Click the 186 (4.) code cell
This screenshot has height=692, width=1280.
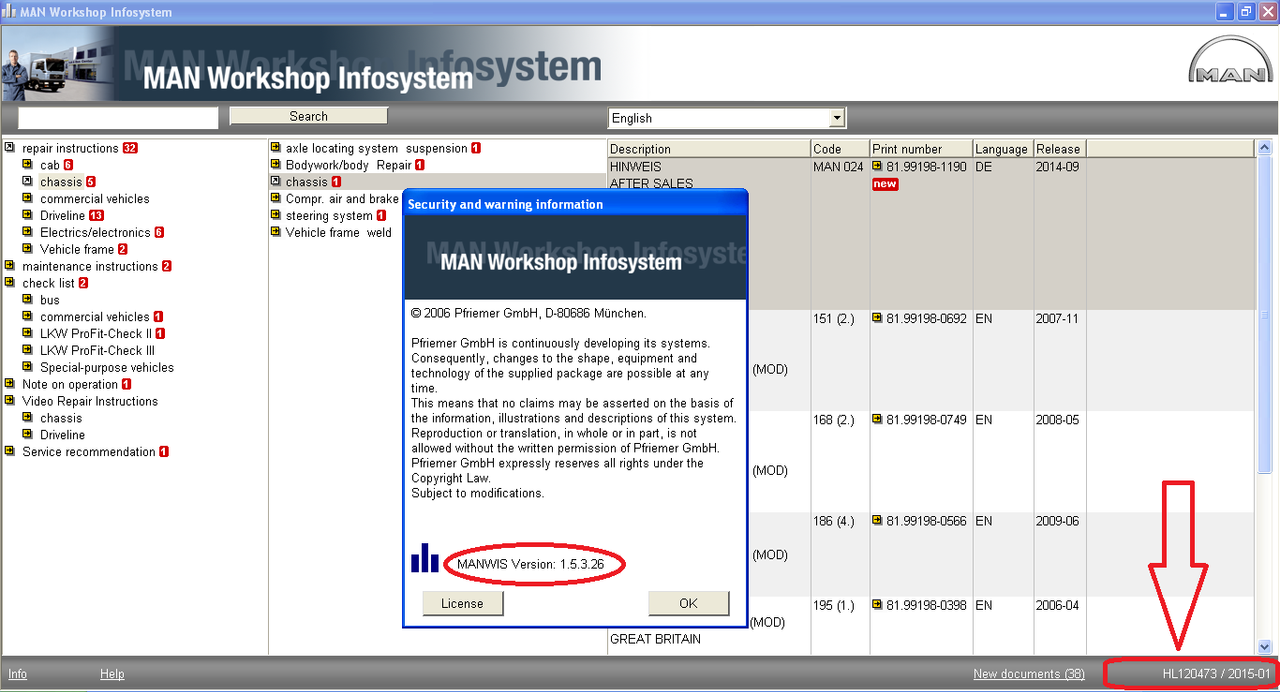[x=834, y=521]
